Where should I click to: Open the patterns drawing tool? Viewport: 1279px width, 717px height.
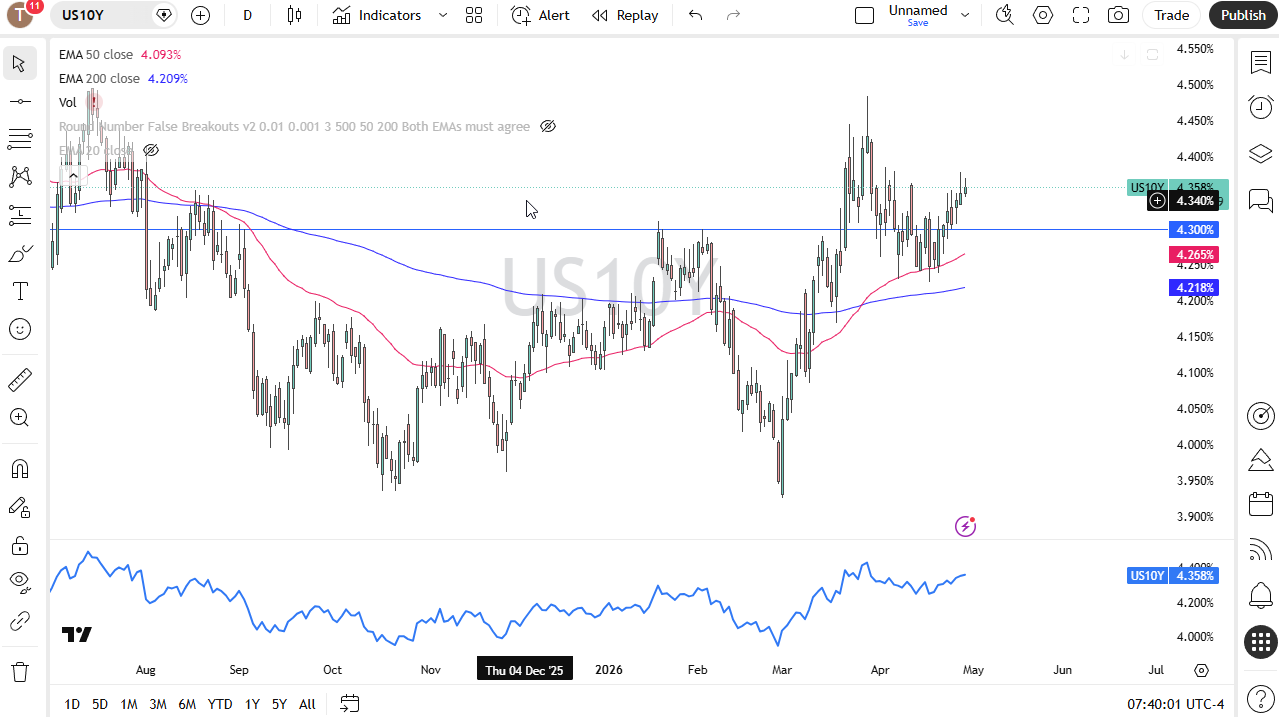click(19, 177)
